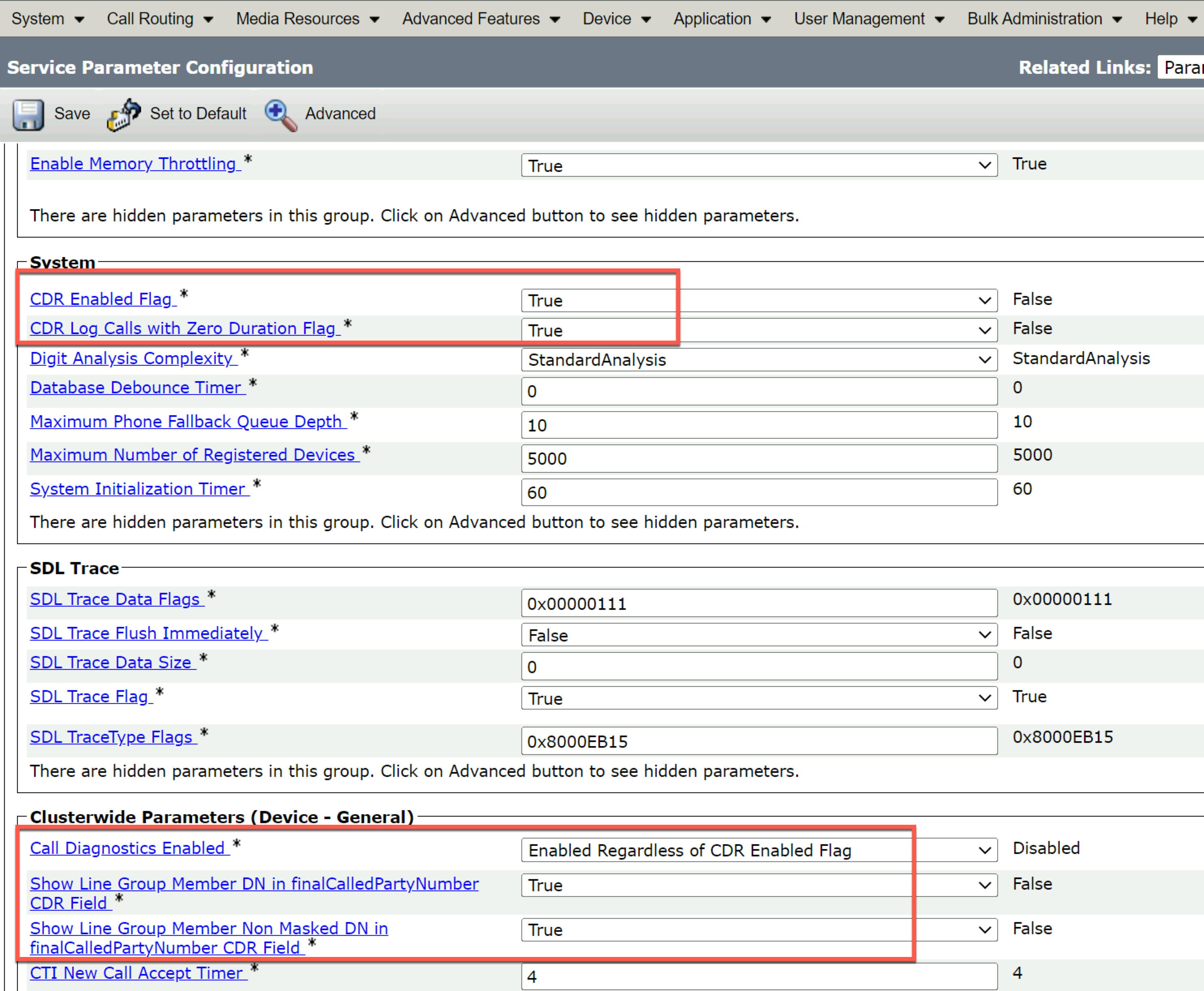
Task: Click Show Line Group Member Non Masked link
Action: coord(209,938)
